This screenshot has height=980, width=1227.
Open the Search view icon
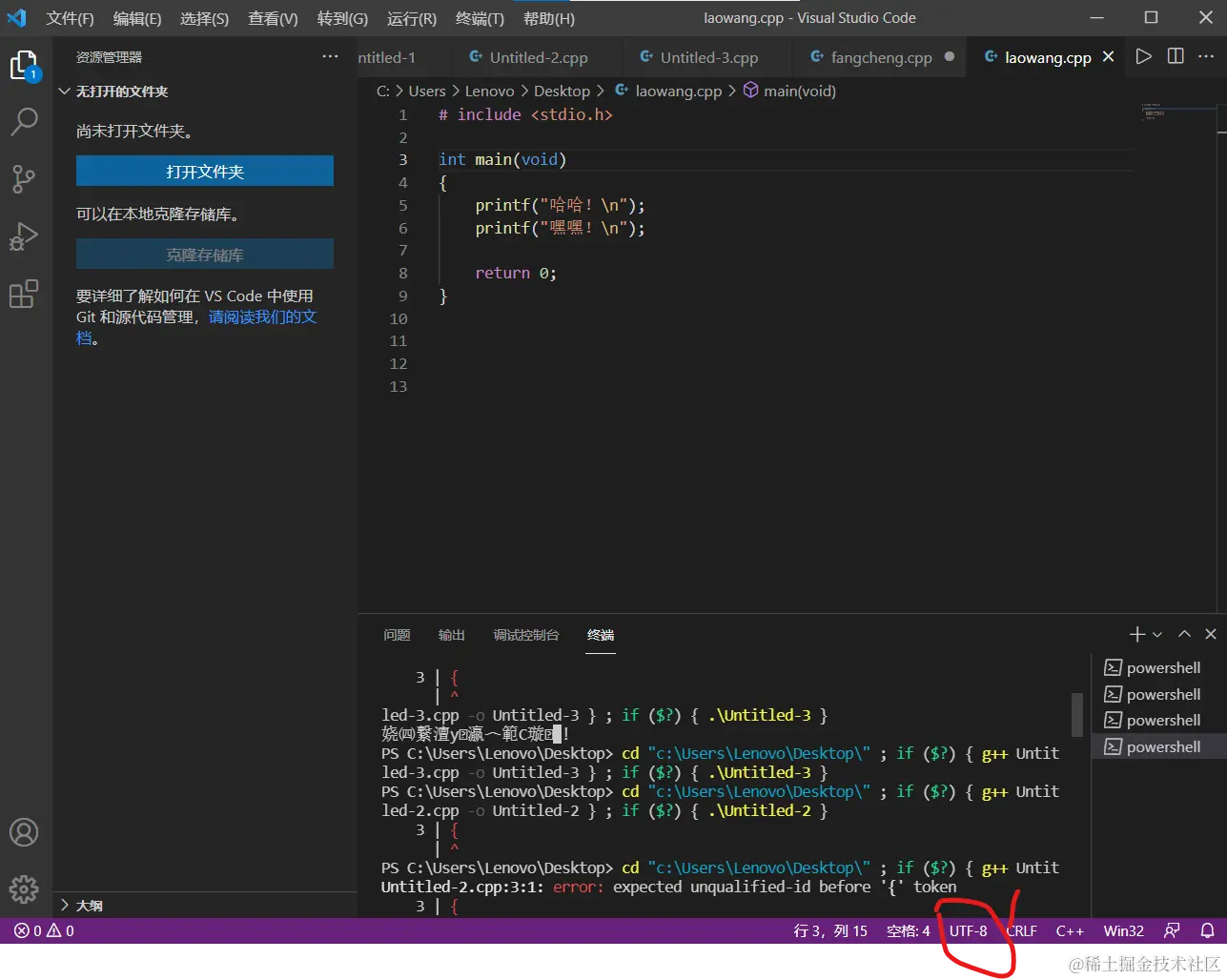point(24,121)
